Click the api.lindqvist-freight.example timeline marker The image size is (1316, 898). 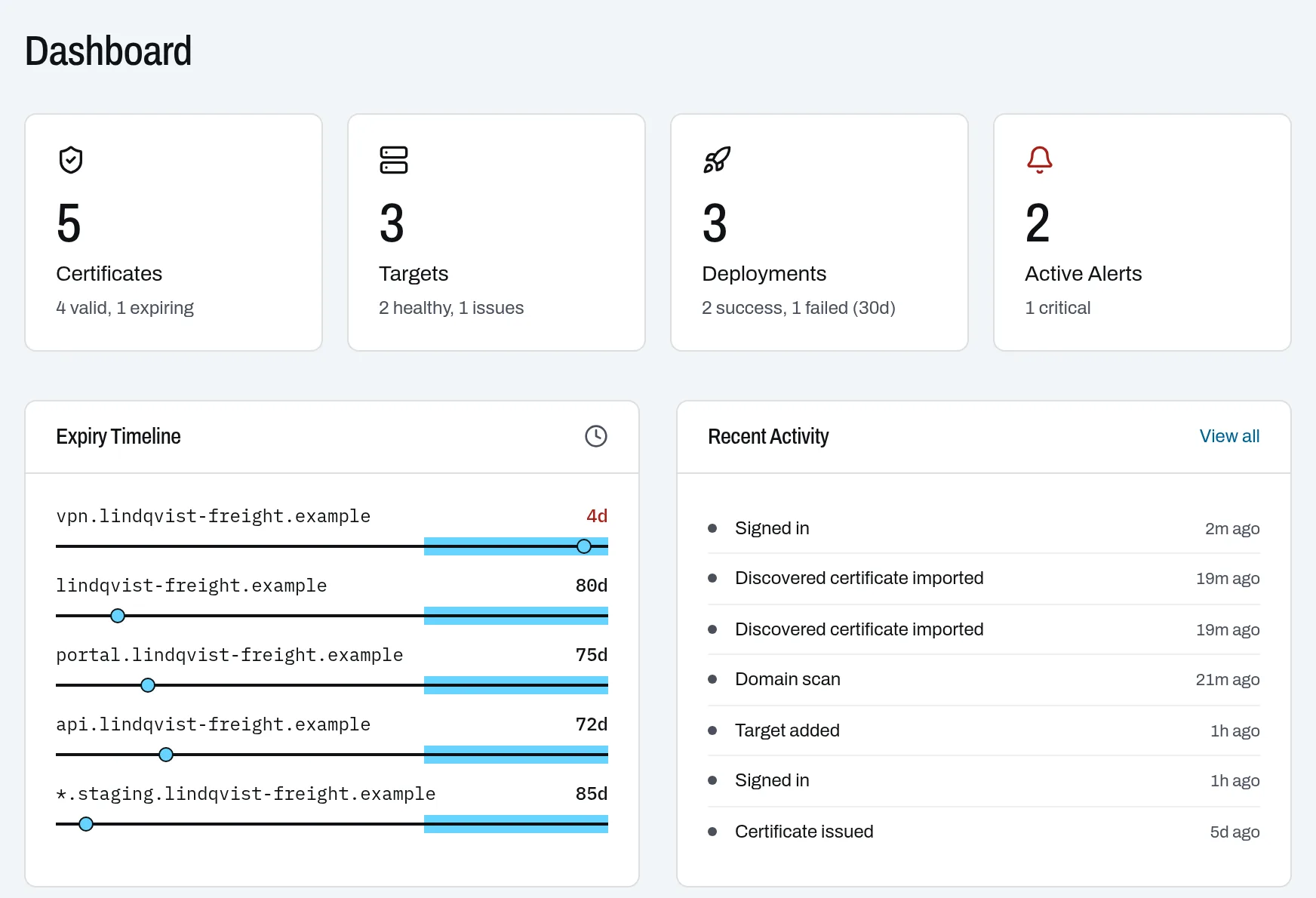coord(166,755)
